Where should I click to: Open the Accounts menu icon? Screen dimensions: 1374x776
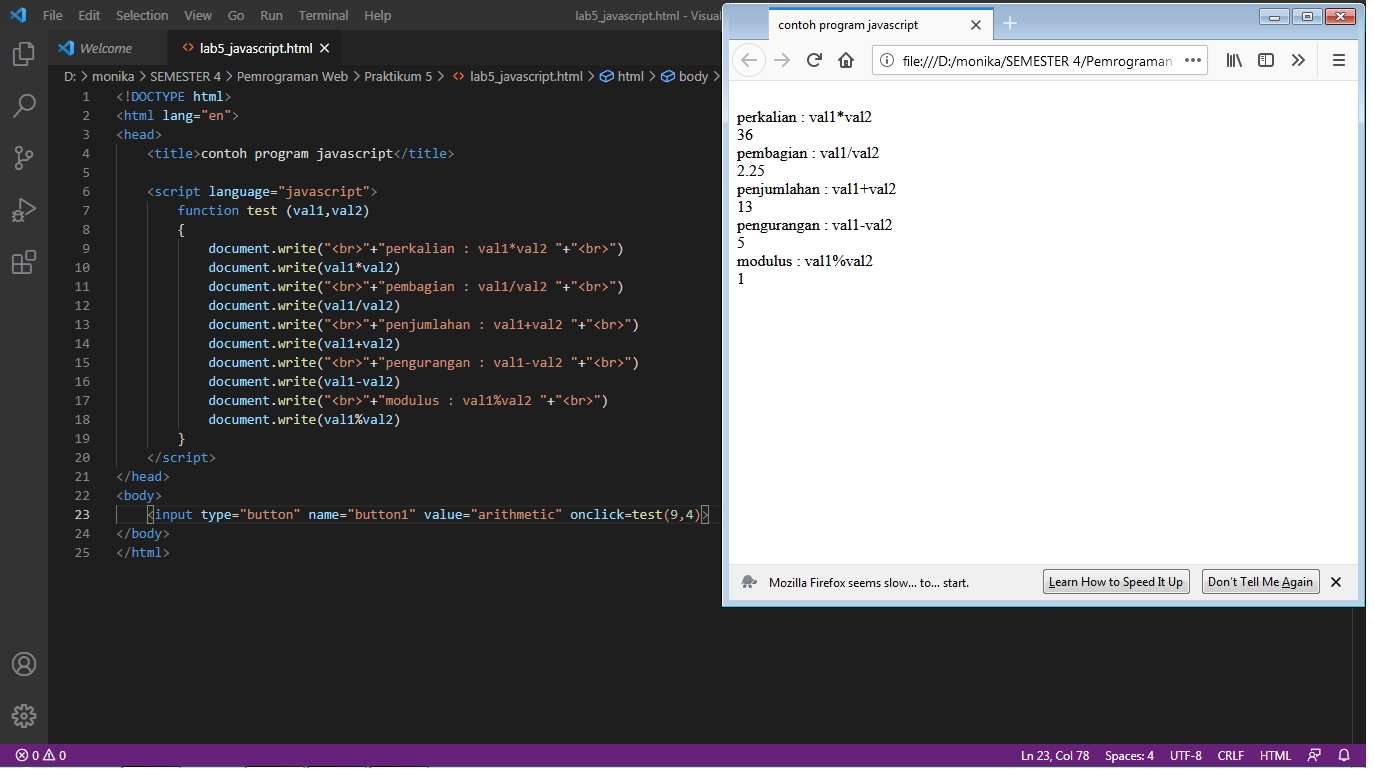pyautogui.click(x=24, y=664)
